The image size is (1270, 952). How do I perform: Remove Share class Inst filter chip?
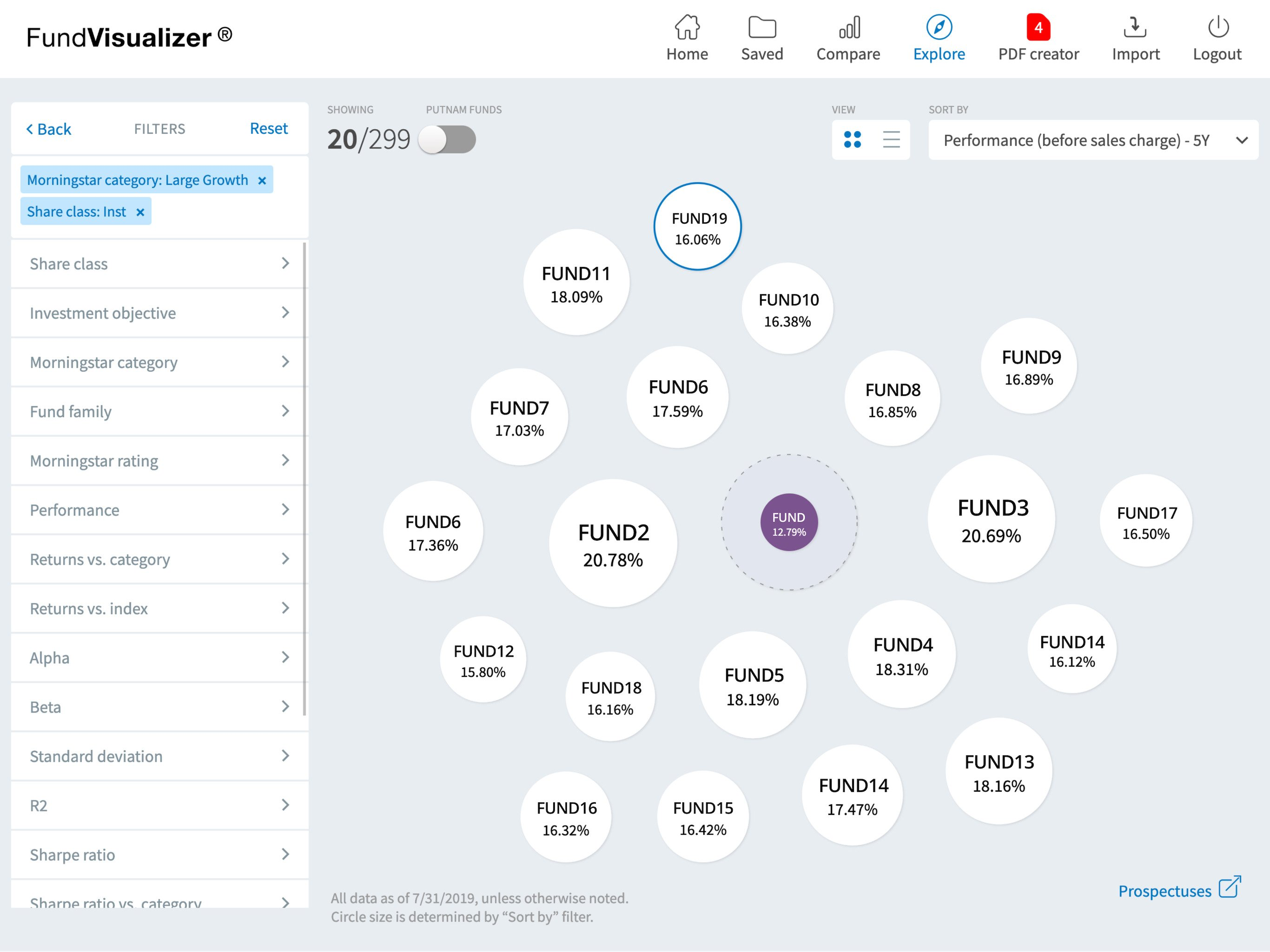pyautogui.click(x=140, y=212)
